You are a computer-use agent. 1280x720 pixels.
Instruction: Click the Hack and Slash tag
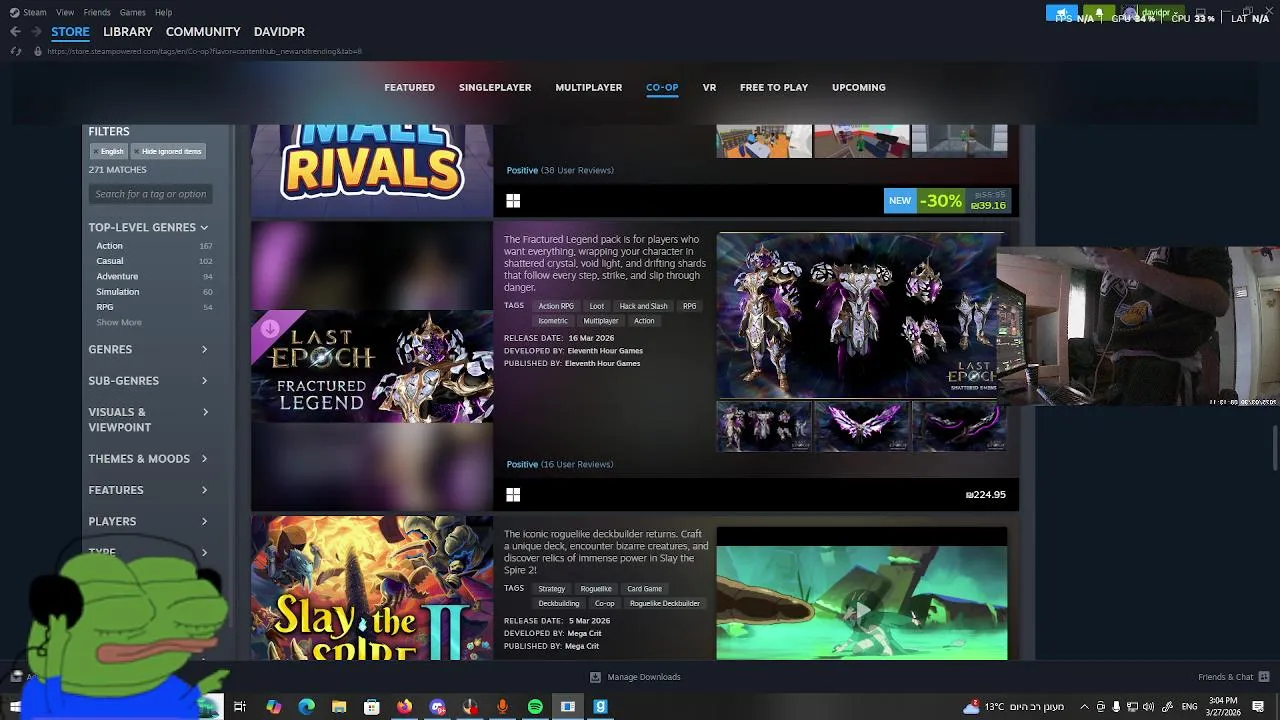coord(643,306)
